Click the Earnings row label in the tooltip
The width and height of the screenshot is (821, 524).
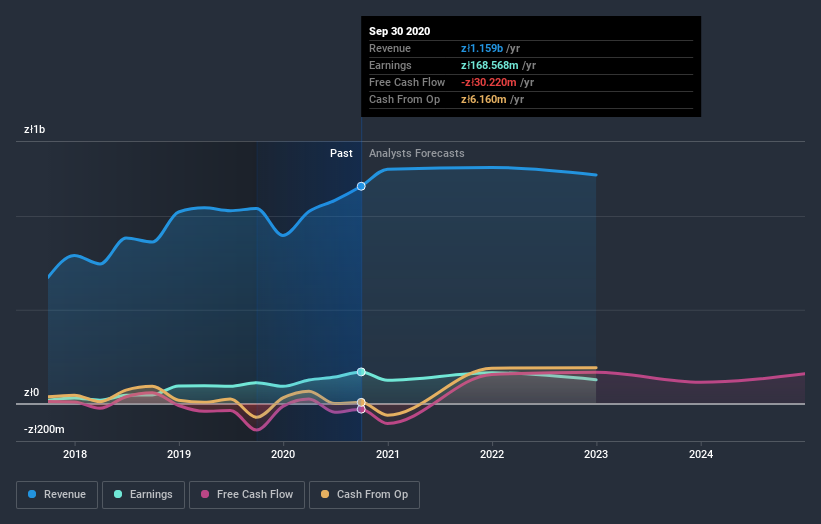[390, 65]
